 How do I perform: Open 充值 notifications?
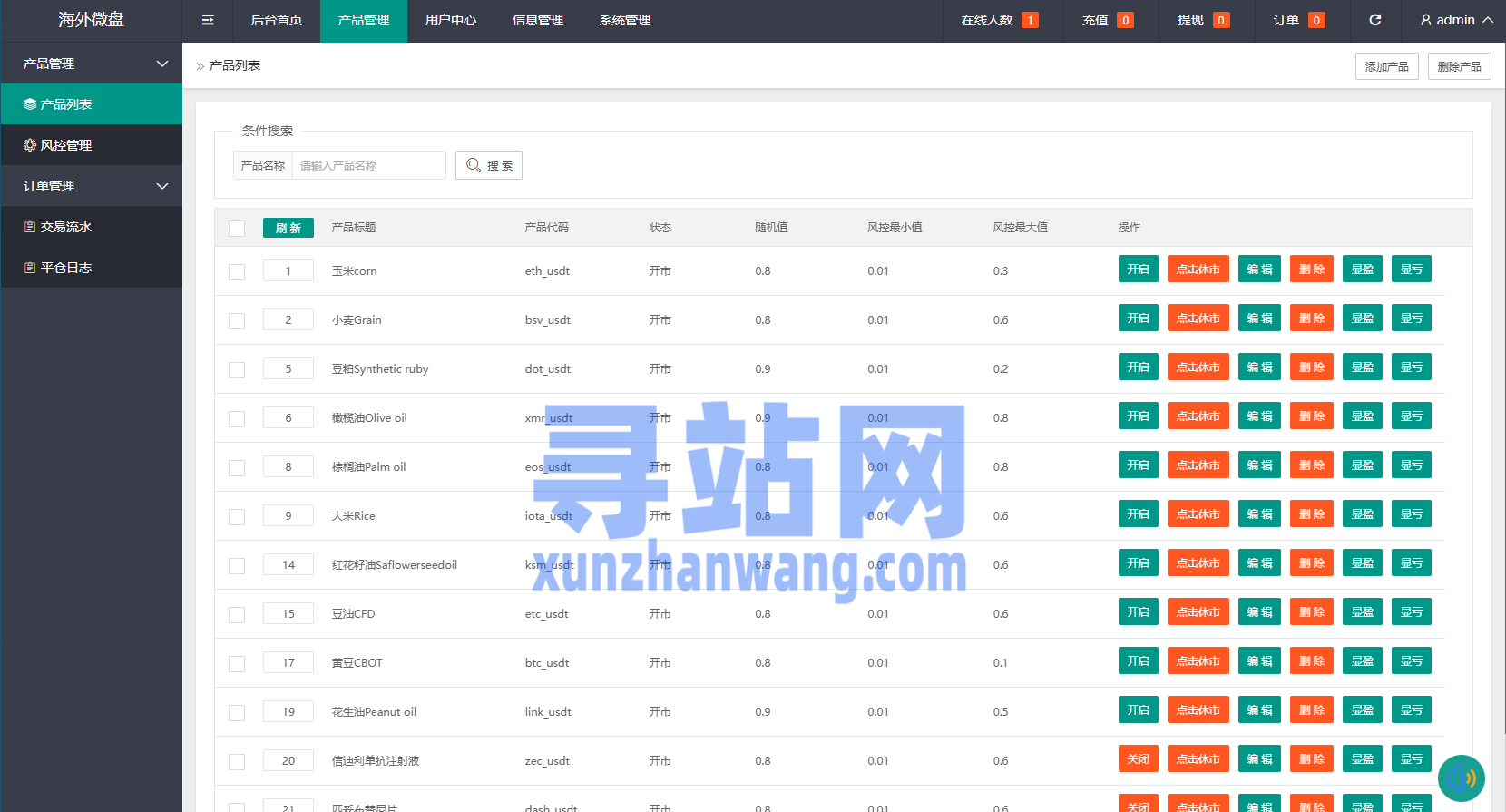(x=1108, y=20)
